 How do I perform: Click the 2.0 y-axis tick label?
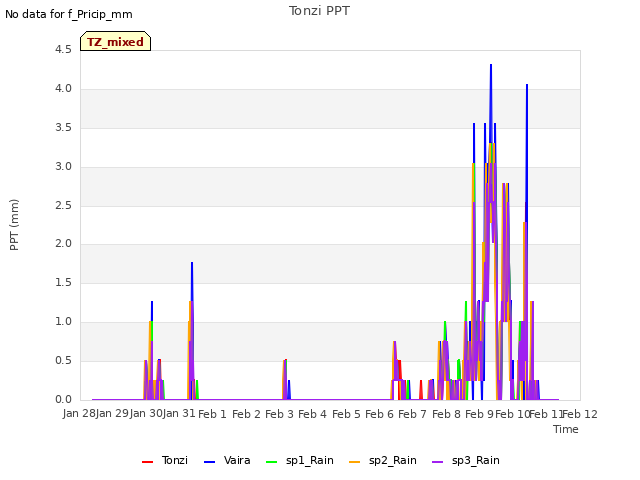point(63,243)
